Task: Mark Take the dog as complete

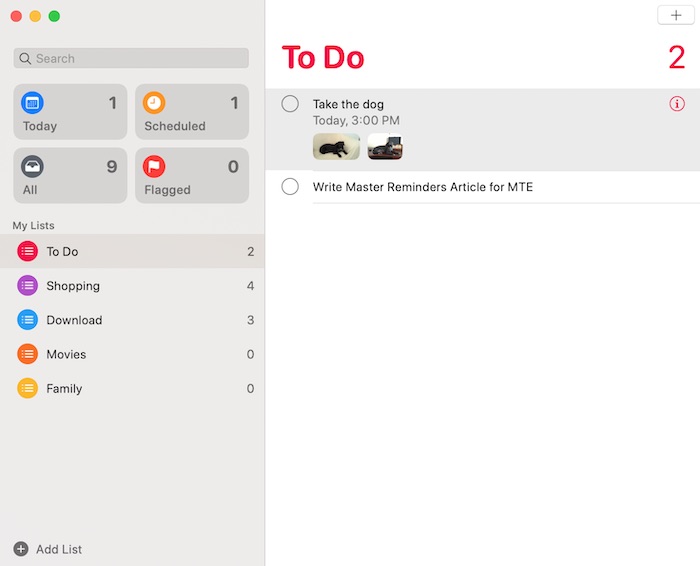Action: pos(290,104)
